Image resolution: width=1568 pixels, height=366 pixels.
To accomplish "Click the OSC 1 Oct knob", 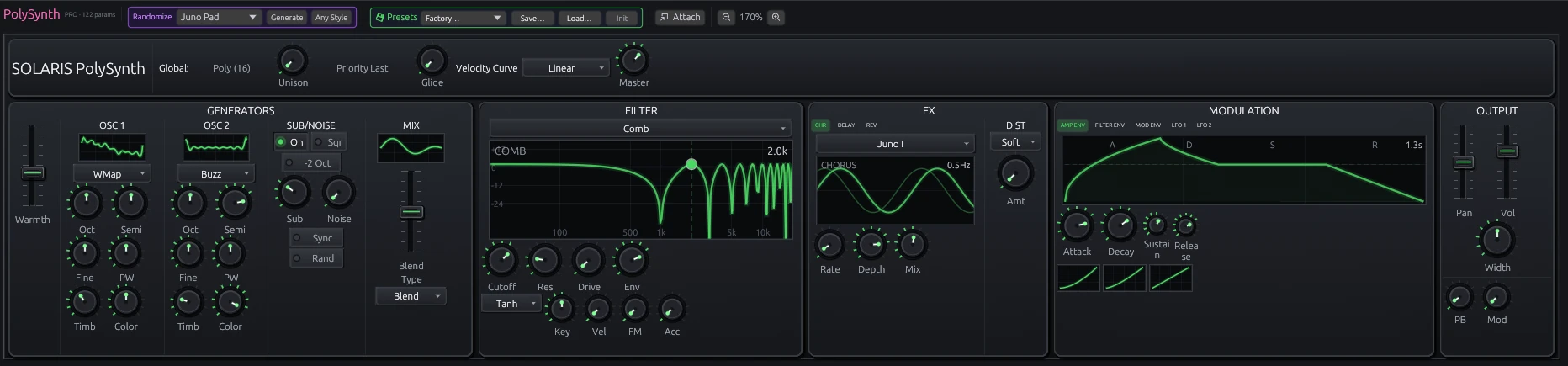I will tap(86, 203).
